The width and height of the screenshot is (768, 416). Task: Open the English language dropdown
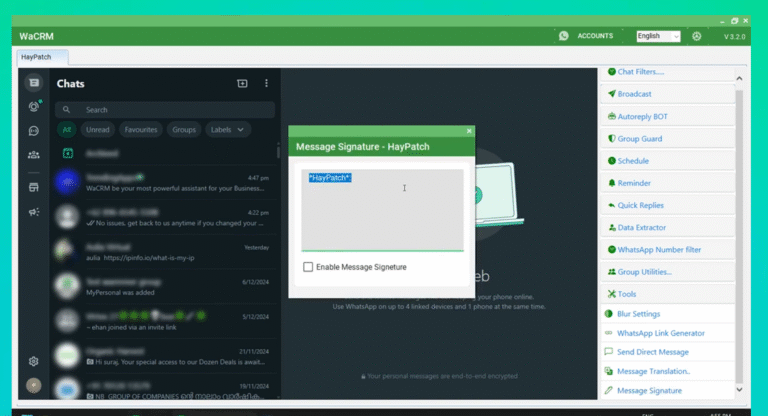click(x=658, y=36)
